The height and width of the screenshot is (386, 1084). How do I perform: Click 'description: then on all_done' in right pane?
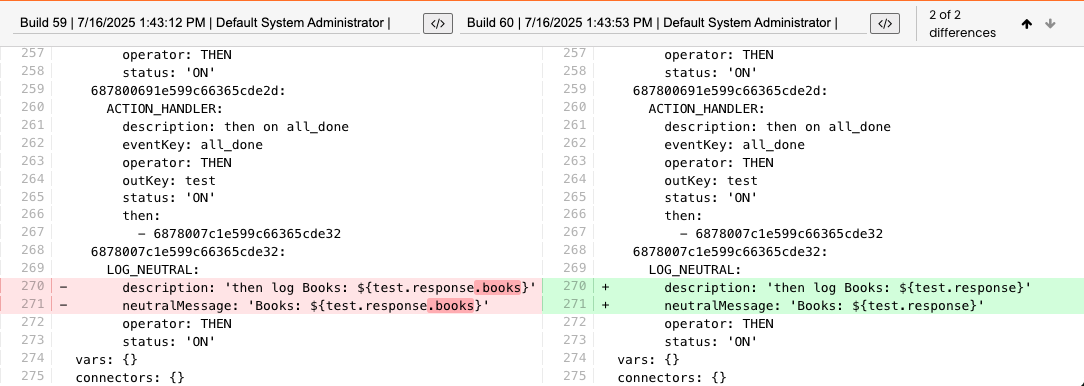pyautogui.click(x=778, y=127)
